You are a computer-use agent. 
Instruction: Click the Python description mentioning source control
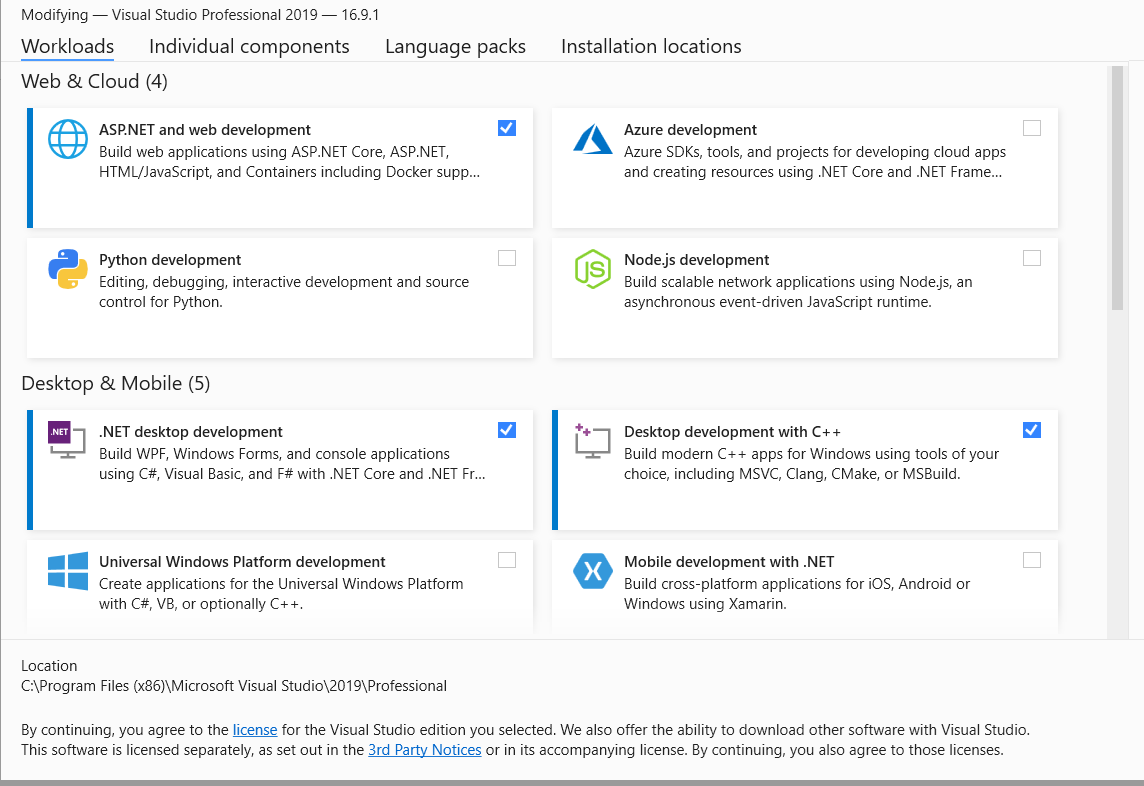click(x=284, y=292)
